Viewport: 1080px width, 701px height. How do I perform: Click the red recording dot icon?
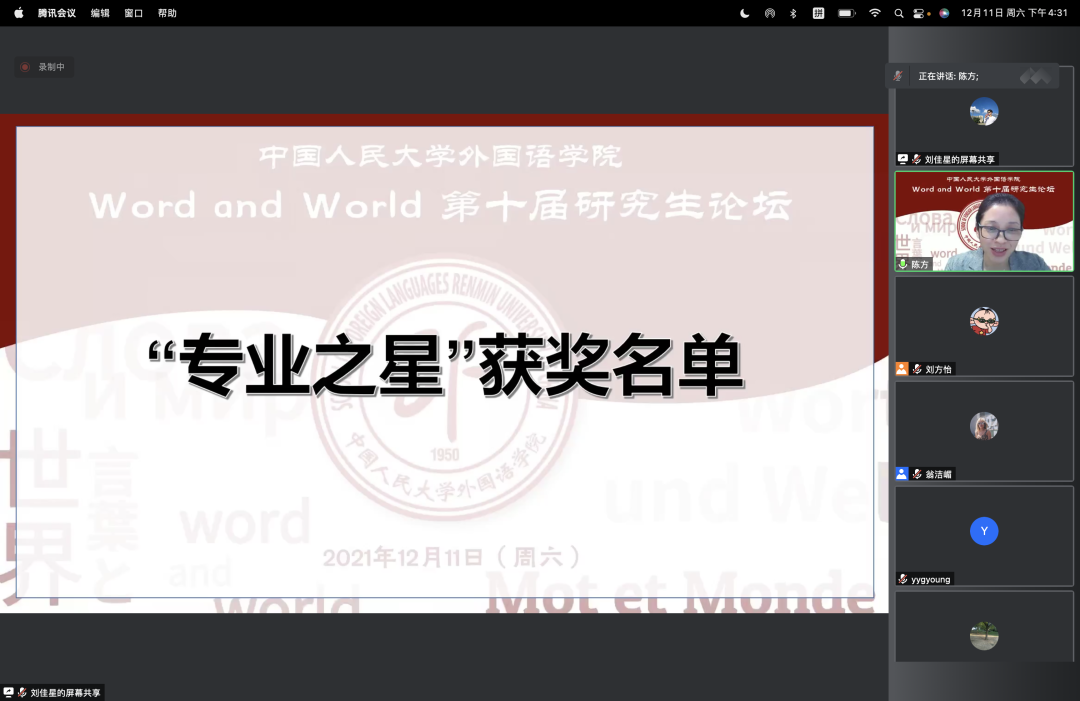tap(25, 67)
